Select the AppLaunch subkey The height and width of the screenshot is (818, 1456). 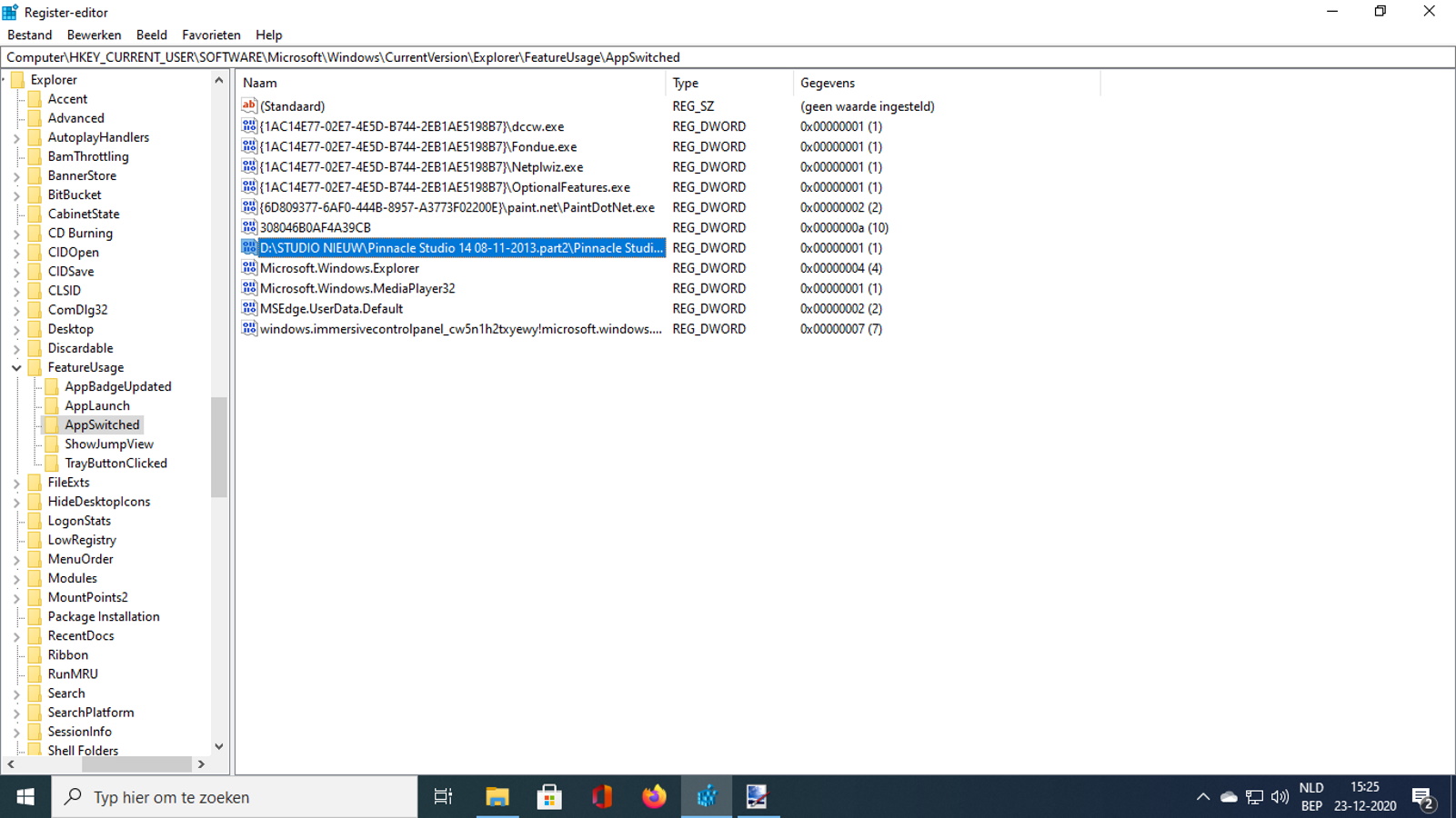[x=97, y=405]
